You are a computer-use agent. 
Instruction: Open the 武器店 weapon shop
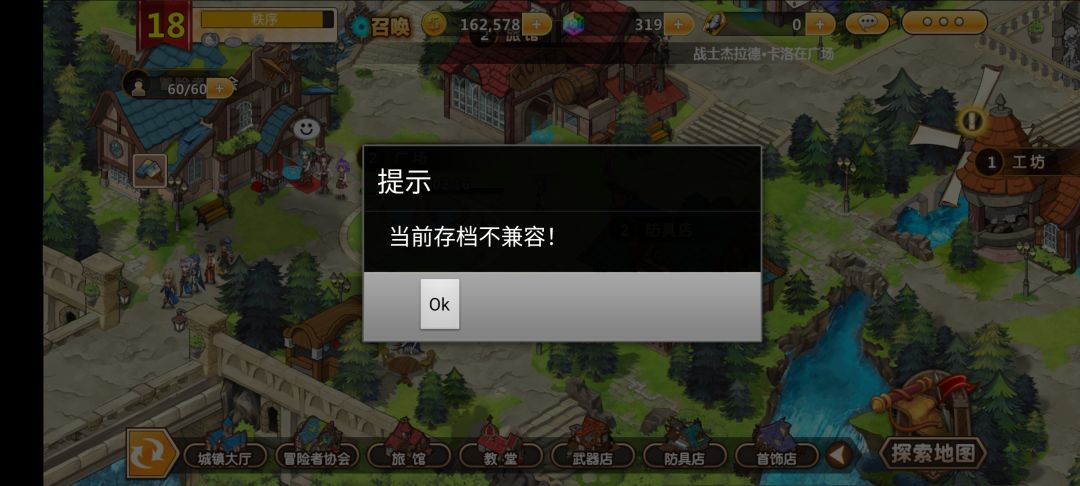pos(593,456)
